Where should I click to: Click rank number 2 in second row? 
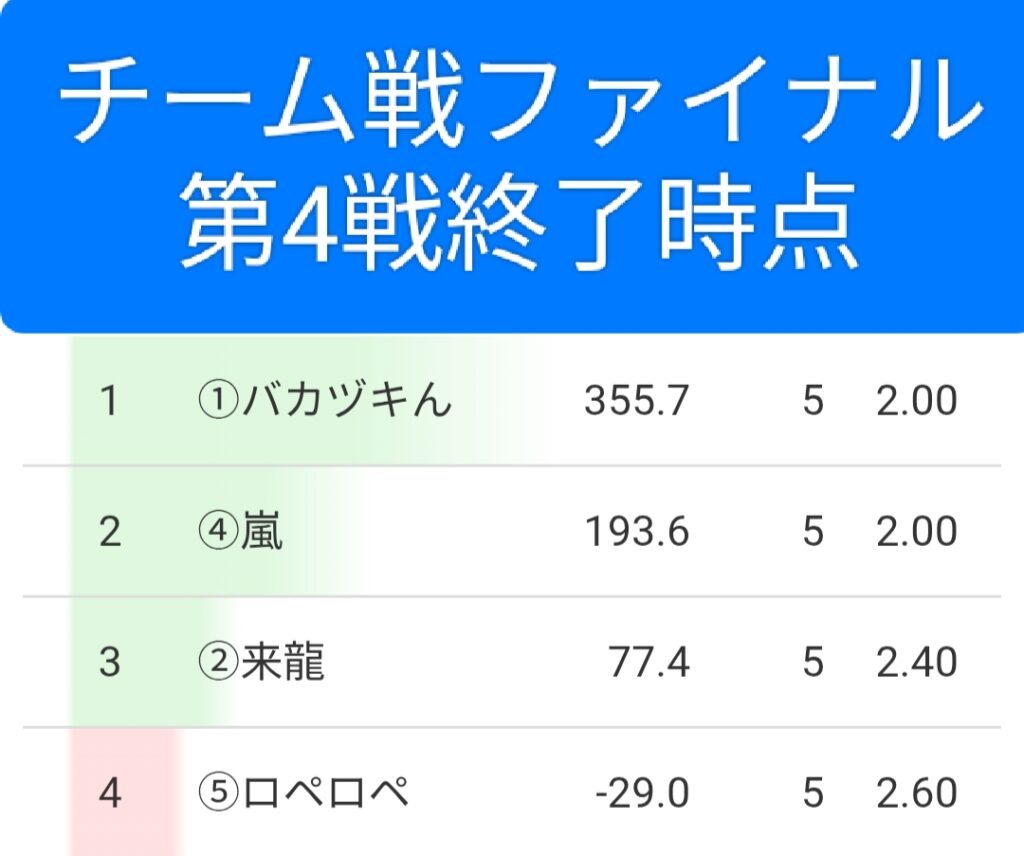click(110, 532)
